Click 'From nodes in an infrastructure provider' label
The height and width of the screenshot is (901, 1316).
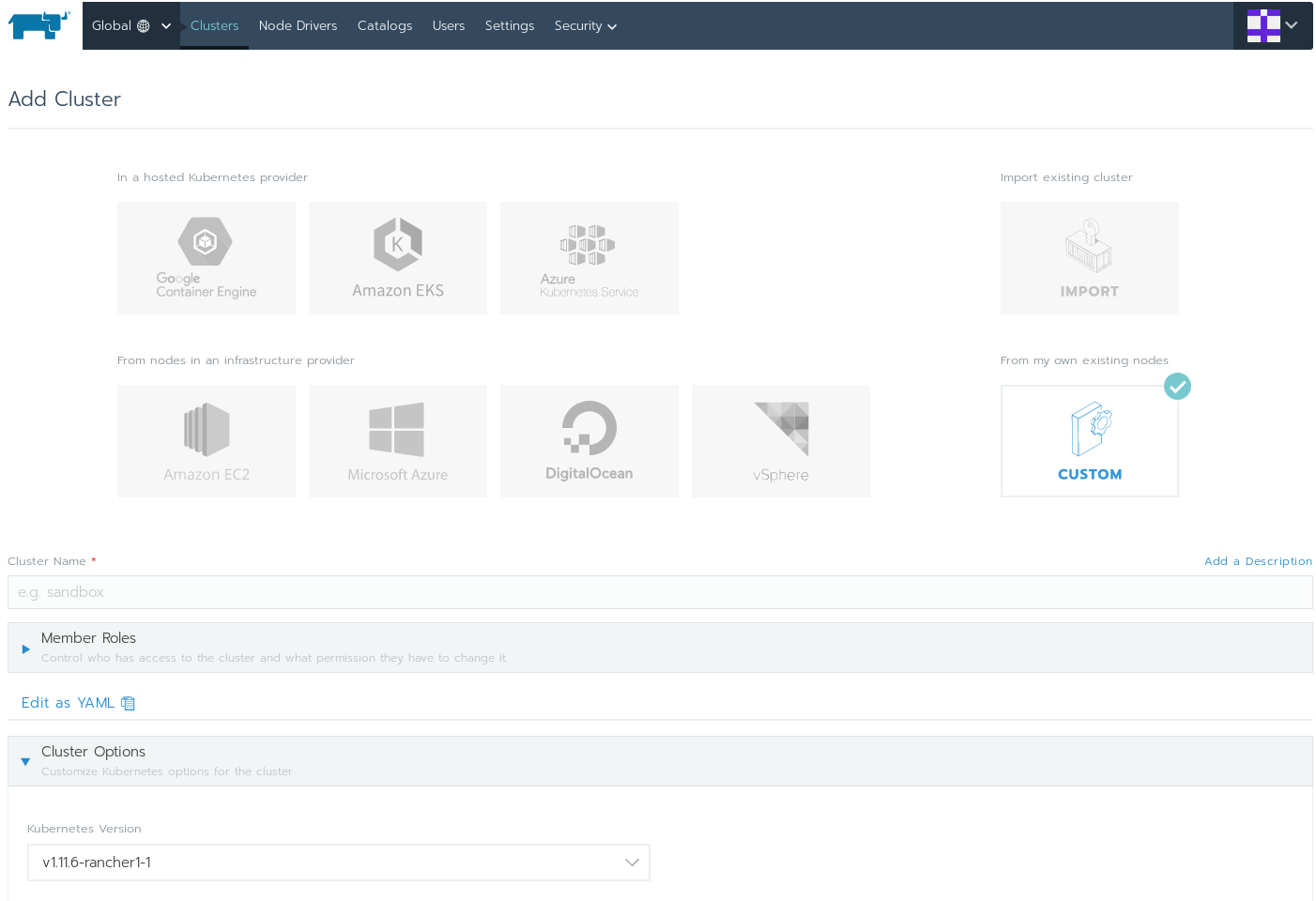pyautogui.click(x=236, y=360)
